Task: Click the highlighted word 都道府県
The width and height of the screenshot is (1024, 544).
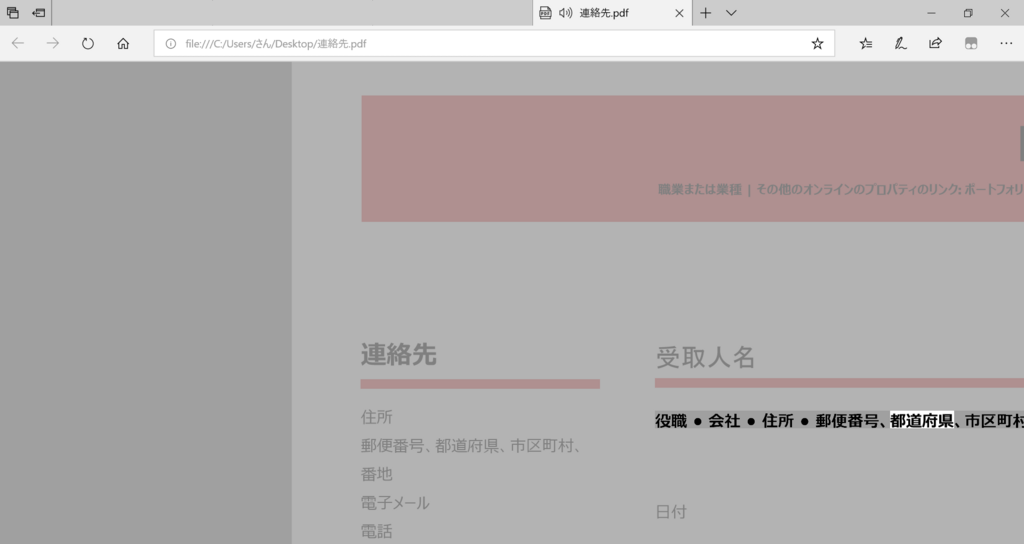Action: point(921,421)
